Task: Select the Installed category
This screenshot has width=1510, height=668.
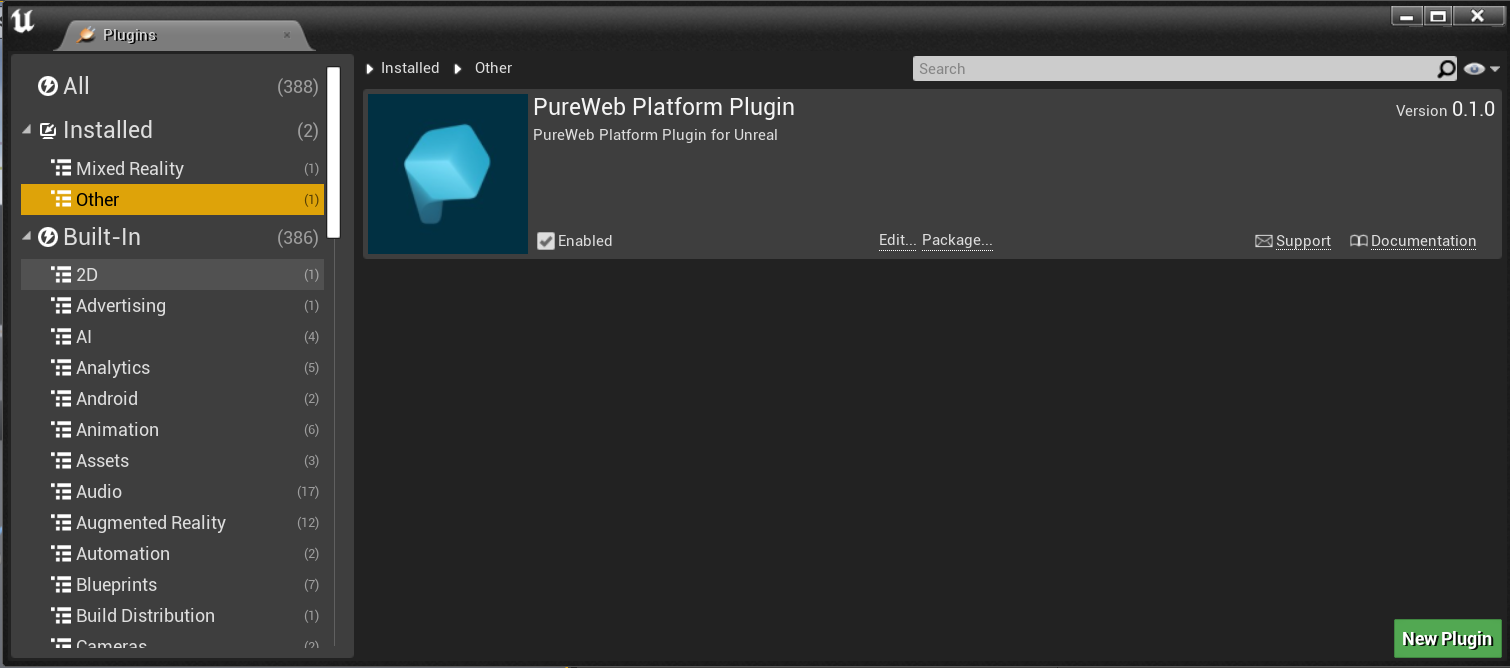Action: coord(172,130)
